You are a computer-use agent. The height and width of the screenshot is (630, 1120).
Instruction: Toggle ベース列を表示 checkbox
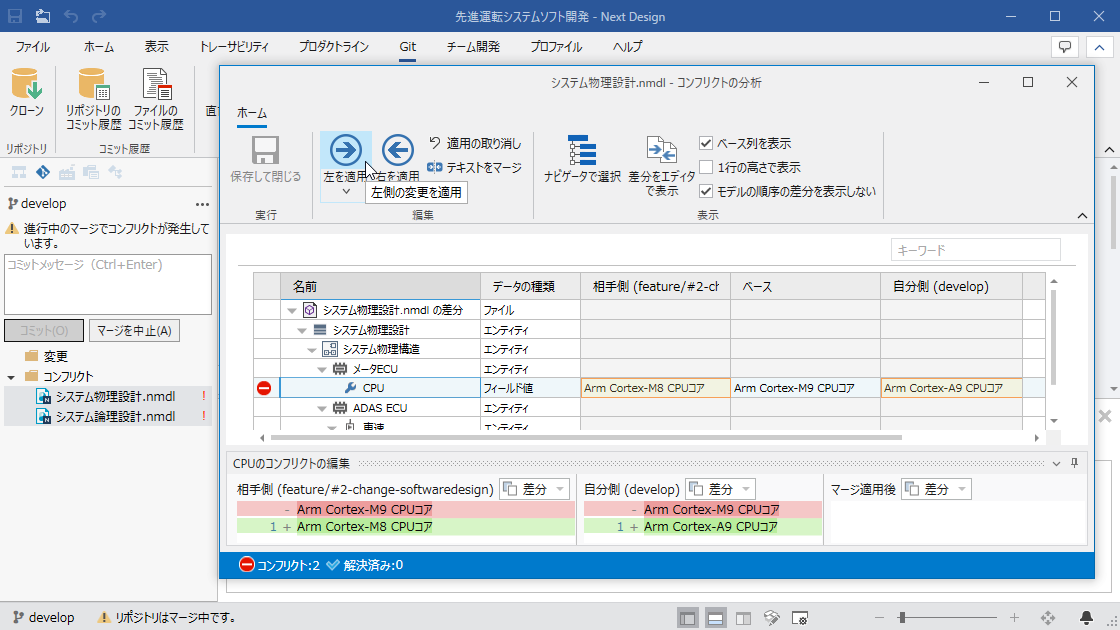click(x=706, y=144)
